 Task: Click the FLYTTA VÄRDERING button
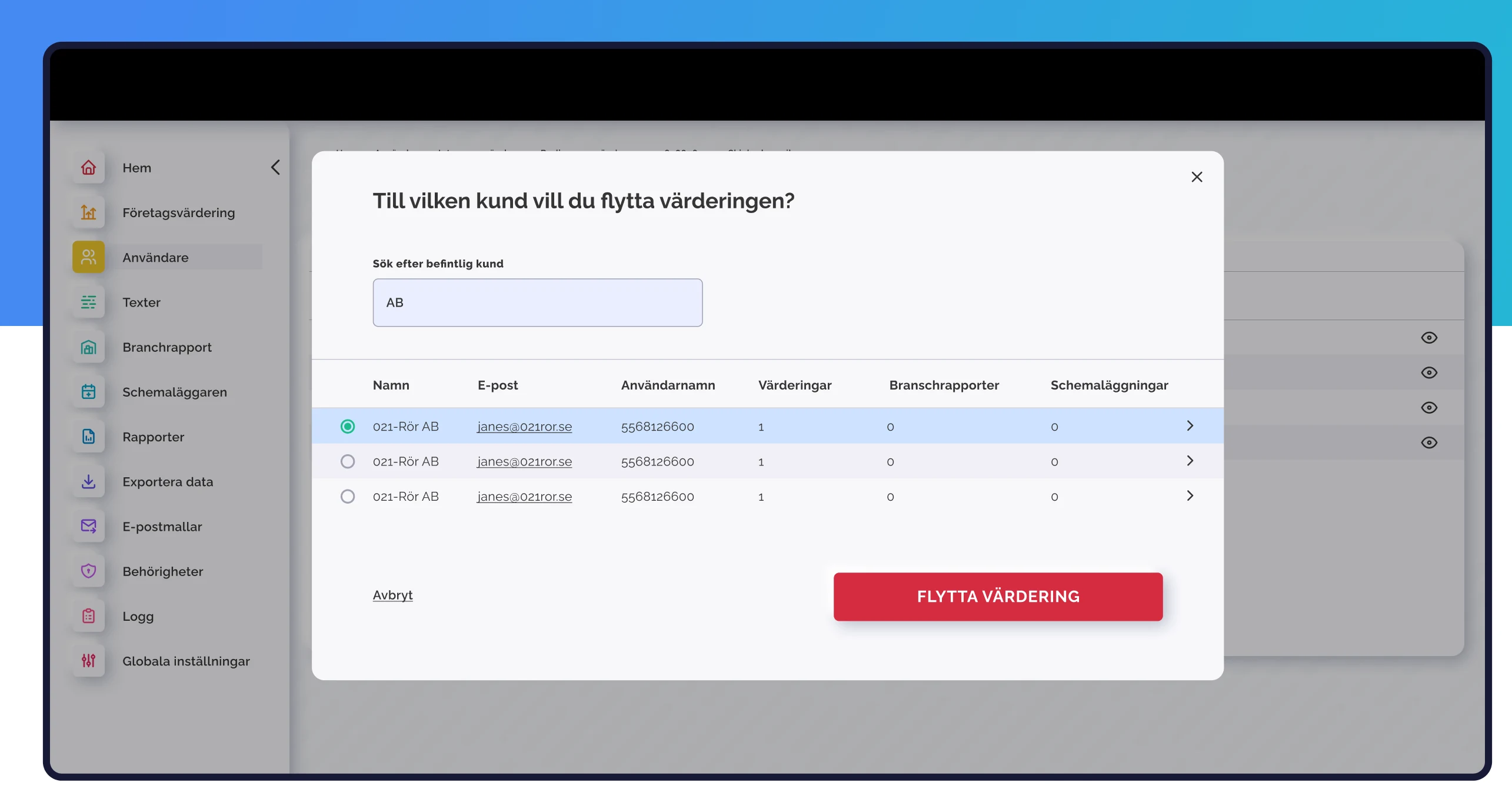pyautogui.click(x=998, y=596)
